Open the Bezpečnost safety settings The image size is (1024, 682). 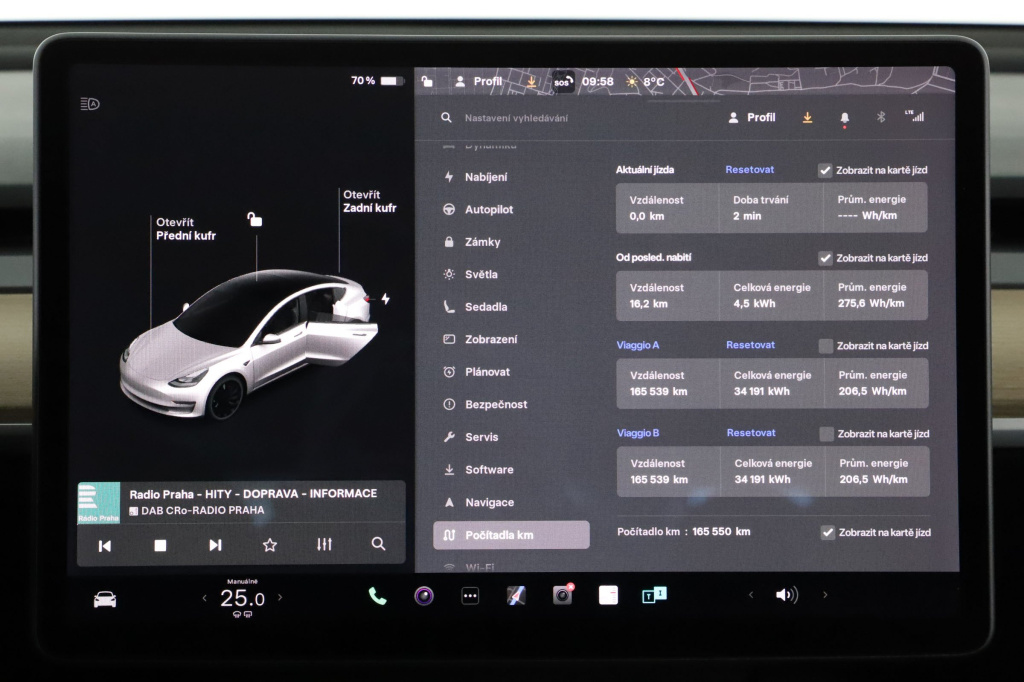(496, 404)
